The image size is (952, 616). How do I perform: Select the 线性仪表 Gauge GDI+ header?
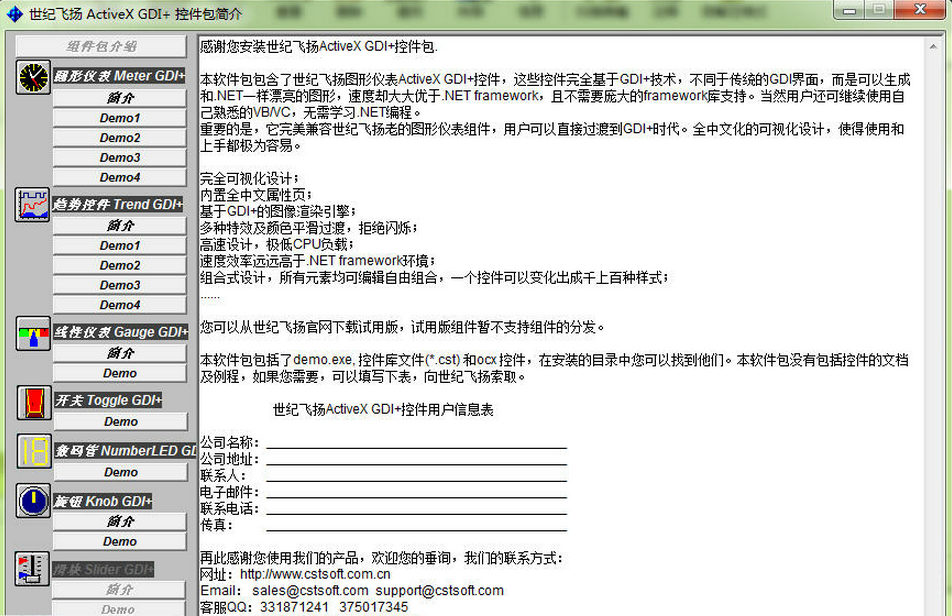(120, 332)
